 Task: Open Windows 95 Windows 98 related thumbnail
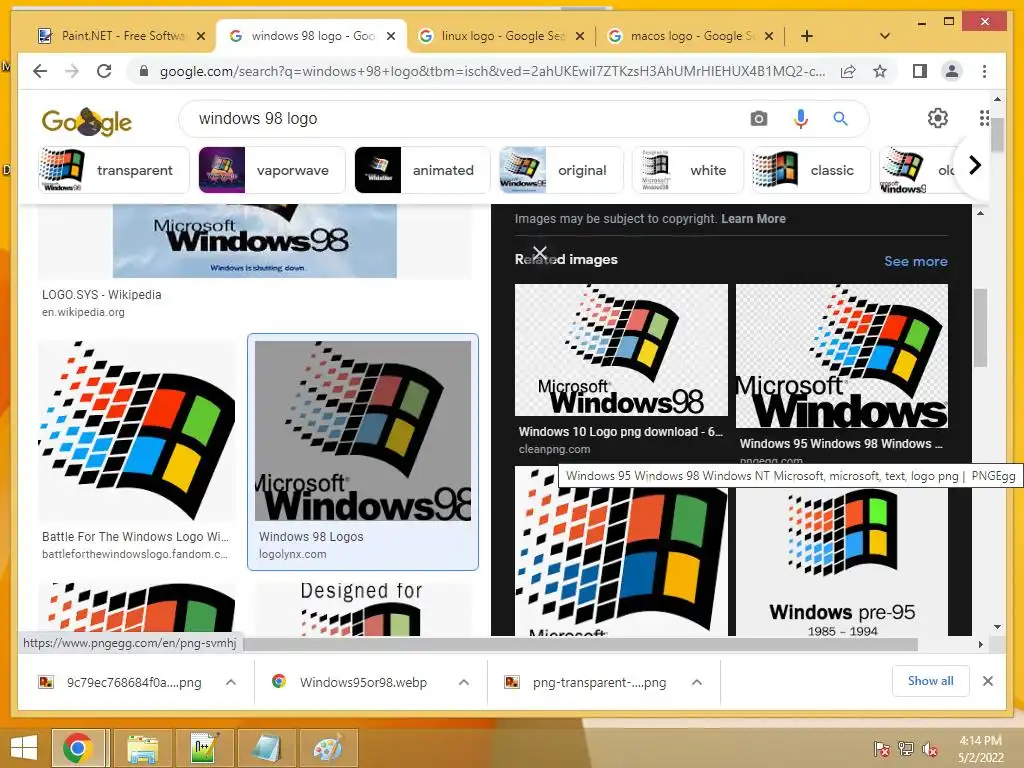pyautogui.click(x=842, y=356)
